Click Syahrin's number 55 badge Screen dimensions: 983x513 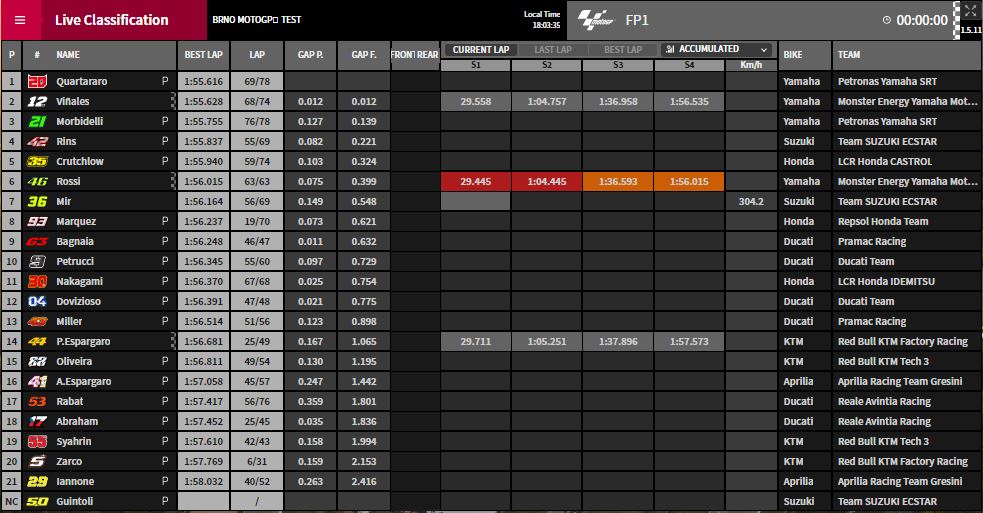click(37, 442)
